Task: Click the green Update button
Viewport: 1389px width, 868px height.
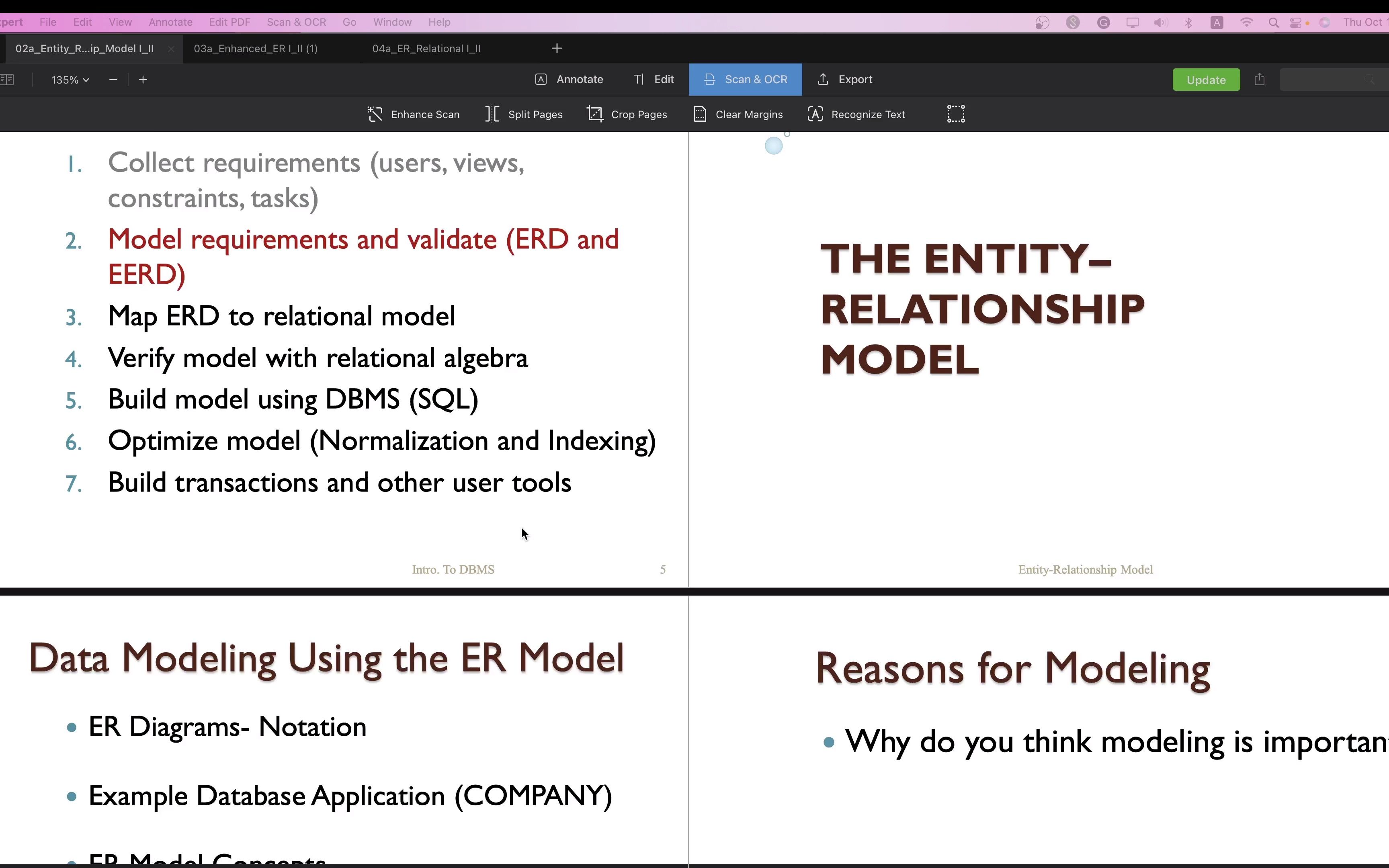Action: coord(1206,80)
